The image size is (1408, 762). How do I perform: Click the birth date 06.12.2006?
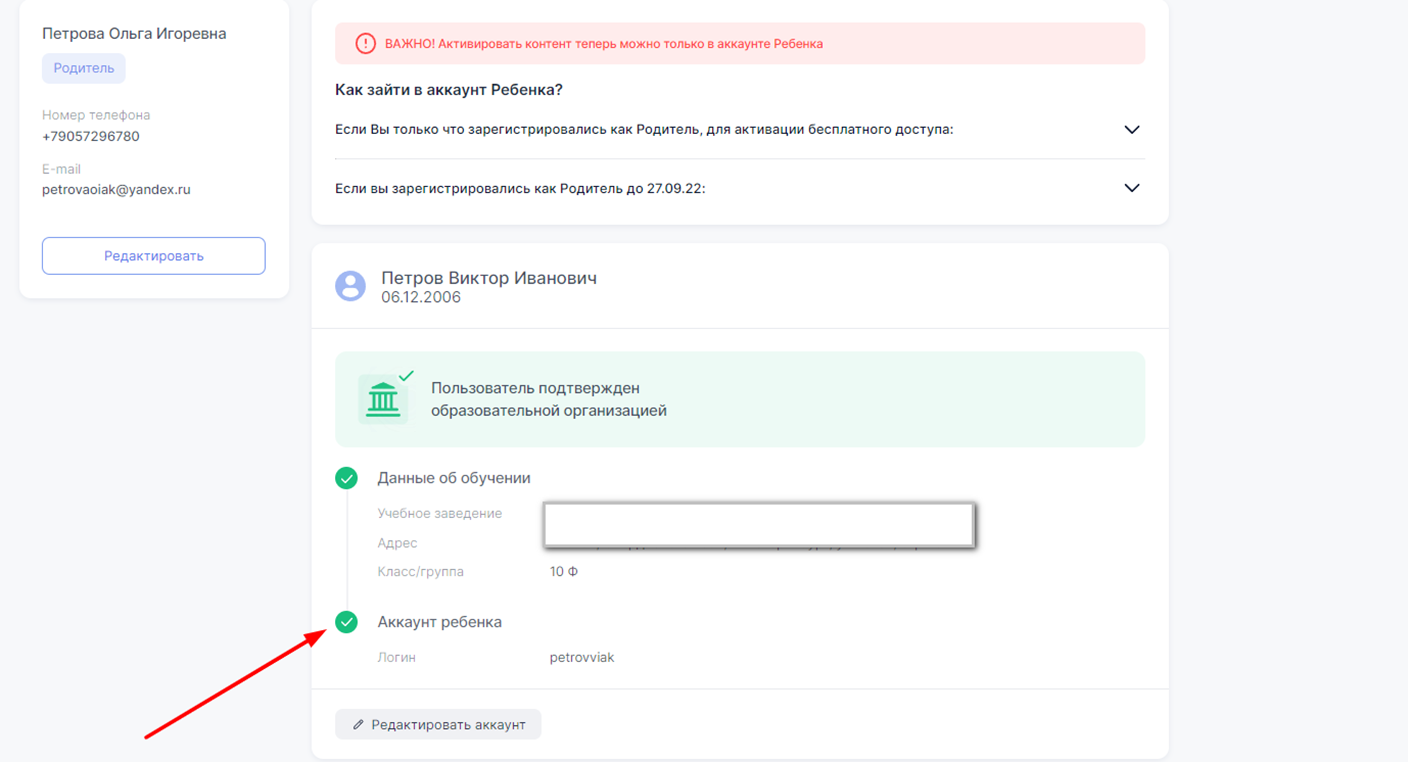421,298
